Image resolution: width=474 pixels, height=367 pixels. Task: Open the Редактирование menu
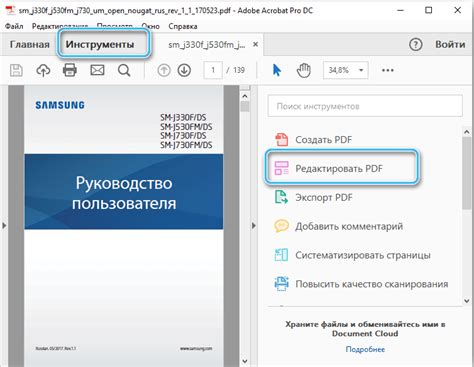pos(60,26)
